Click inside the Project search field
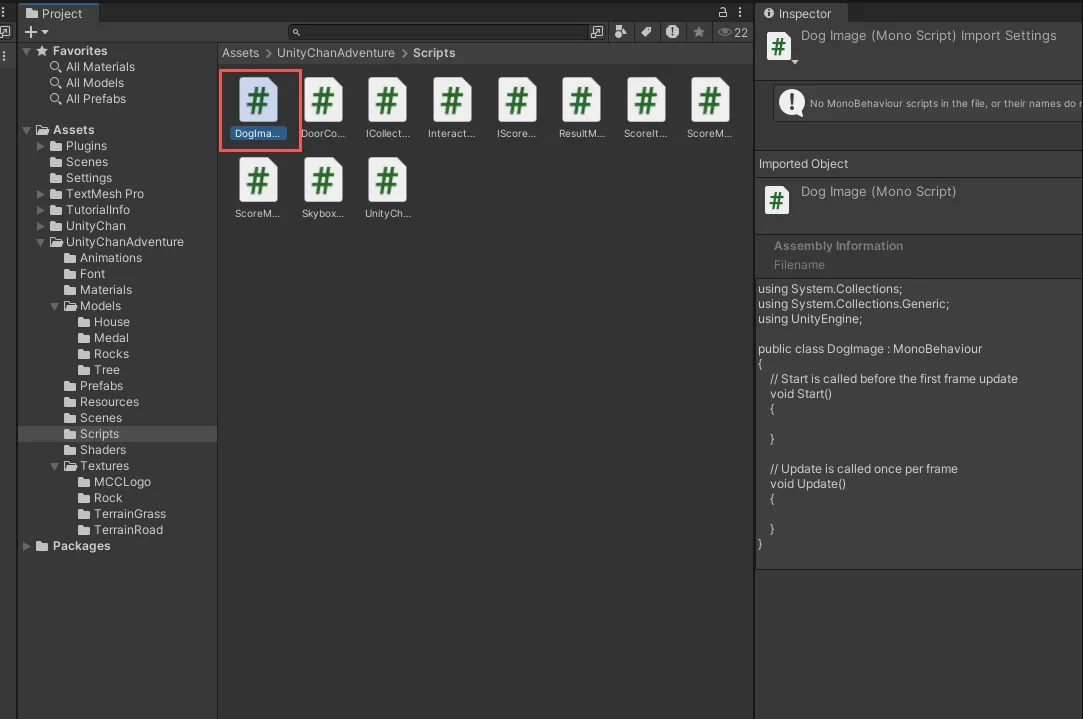Viewport: 1083px width, 719px height. 440,32
